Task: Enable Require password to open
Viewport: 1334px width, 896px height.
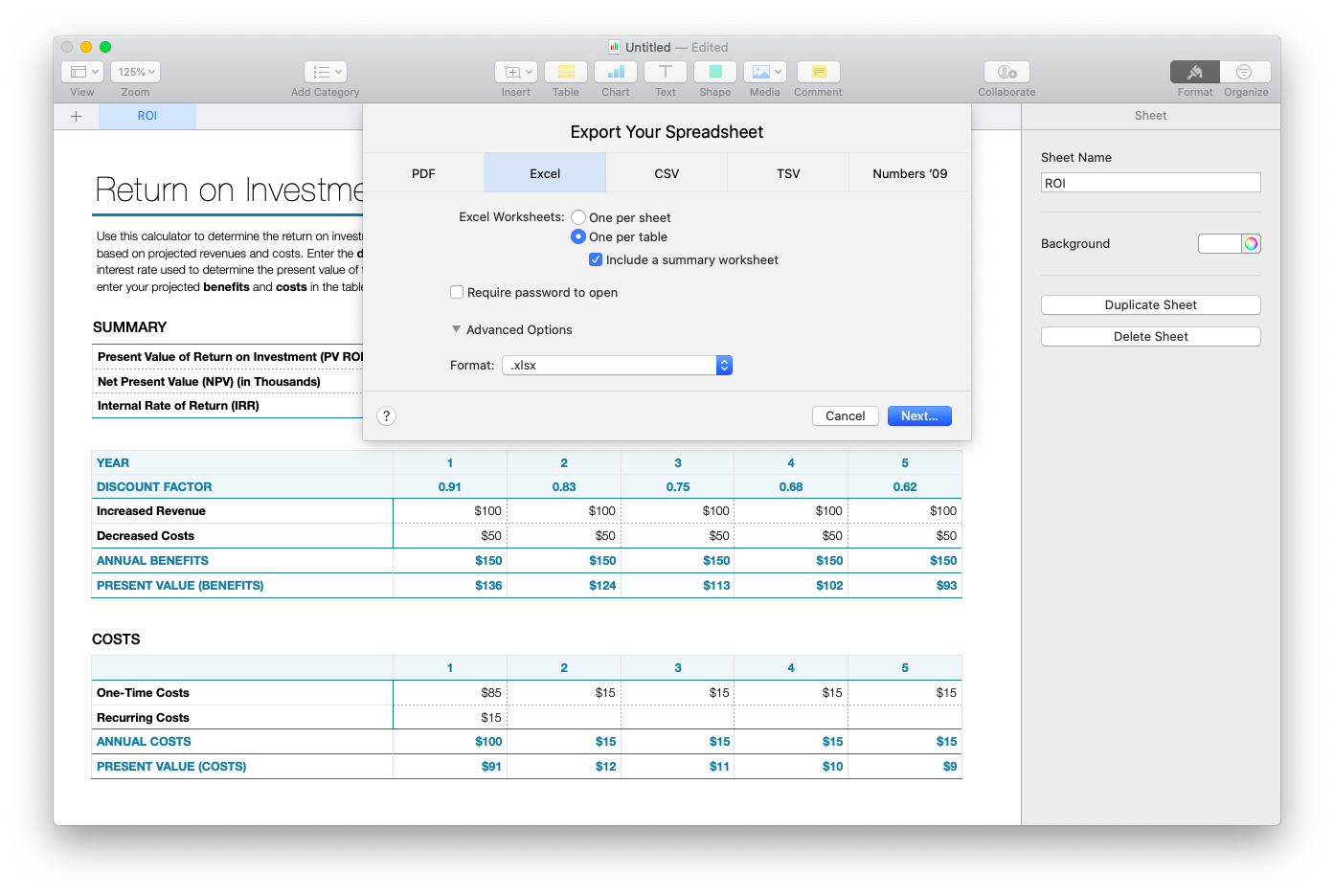Action: pos(457,291)
